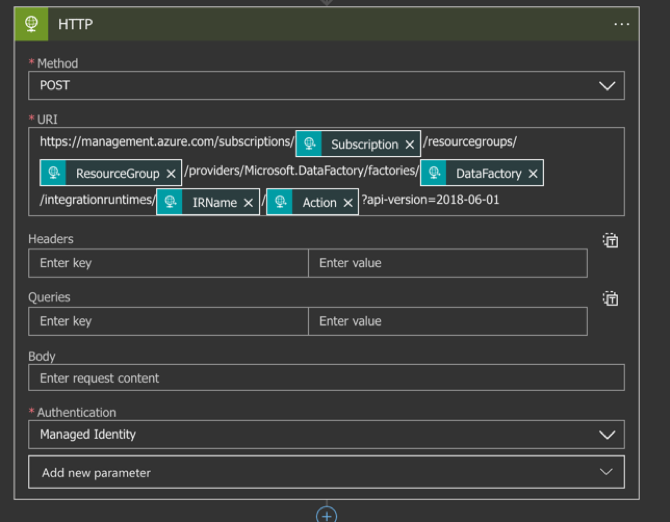Add a new step with plus icon
The height and width of the screenshot is (522, 670).
pyautogui.click(x=326, y=515)
